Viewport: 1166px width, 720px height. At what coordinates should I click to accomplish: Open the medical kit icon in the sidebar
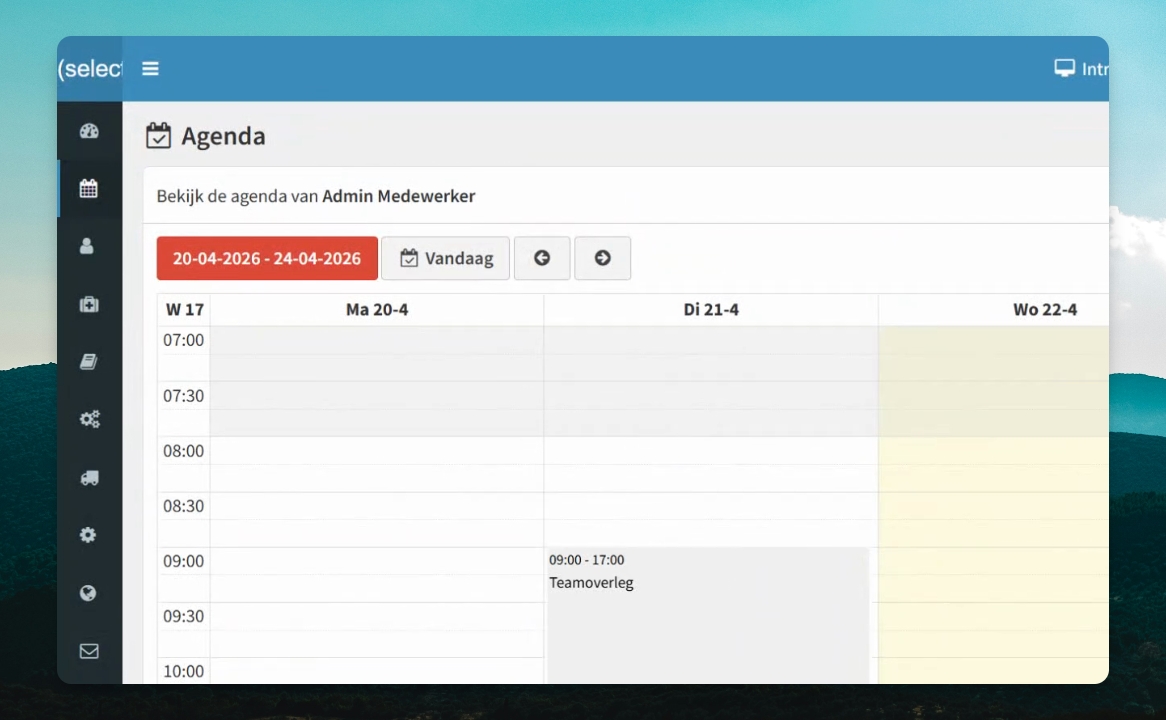pos(89,304)
